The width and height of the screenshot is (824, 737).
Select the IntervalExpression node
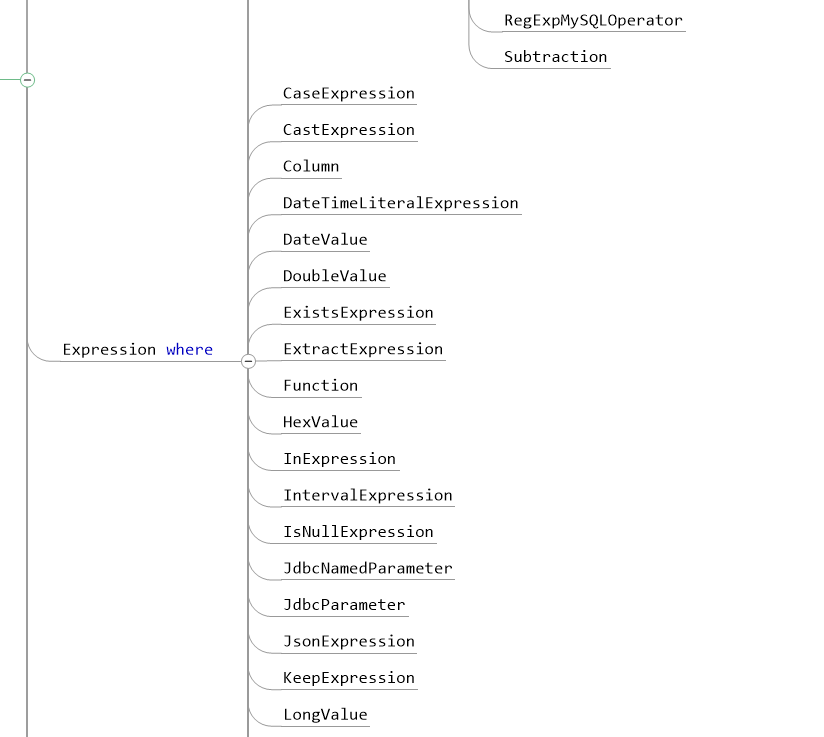[368, 495]
